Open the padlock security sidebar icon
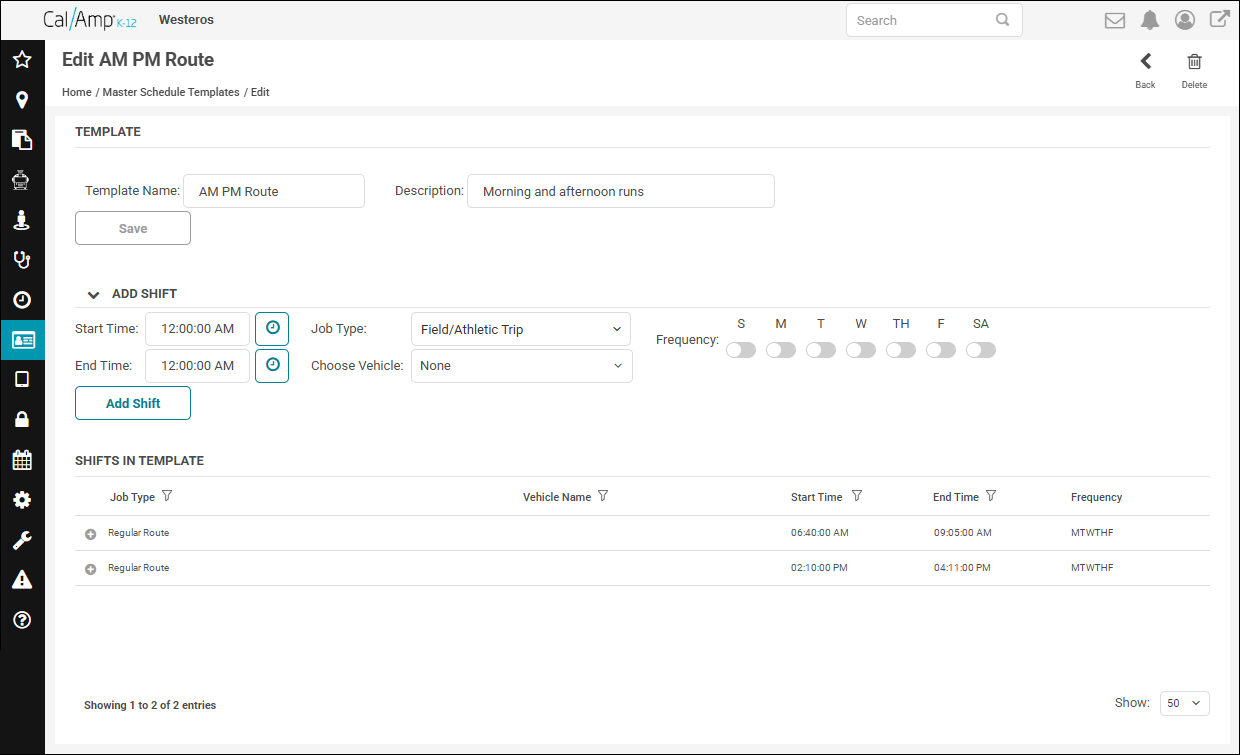1240x755 pixels. pyautogui.click(x=22, y=419)
